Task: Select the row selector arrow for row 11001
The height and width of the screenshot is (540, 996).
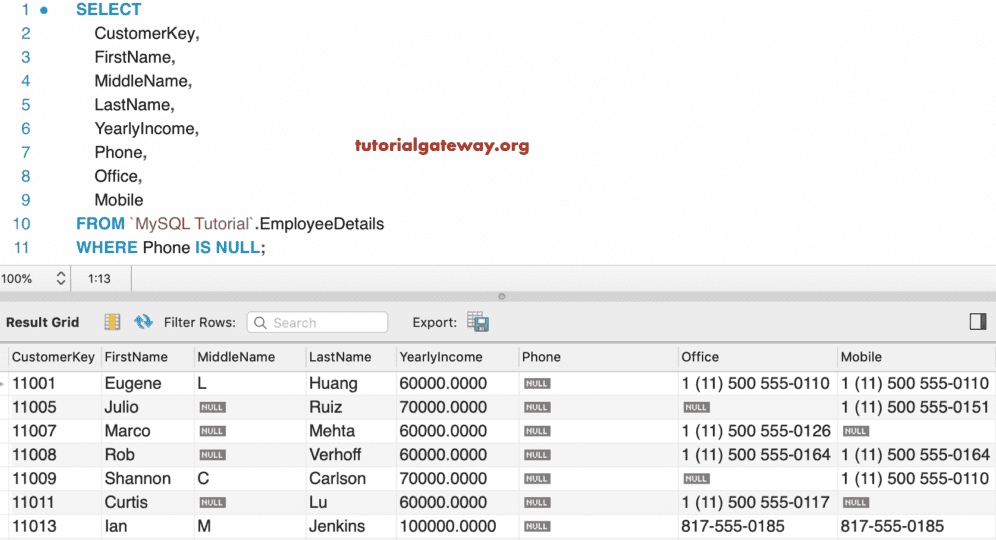Action: [3, 384]
